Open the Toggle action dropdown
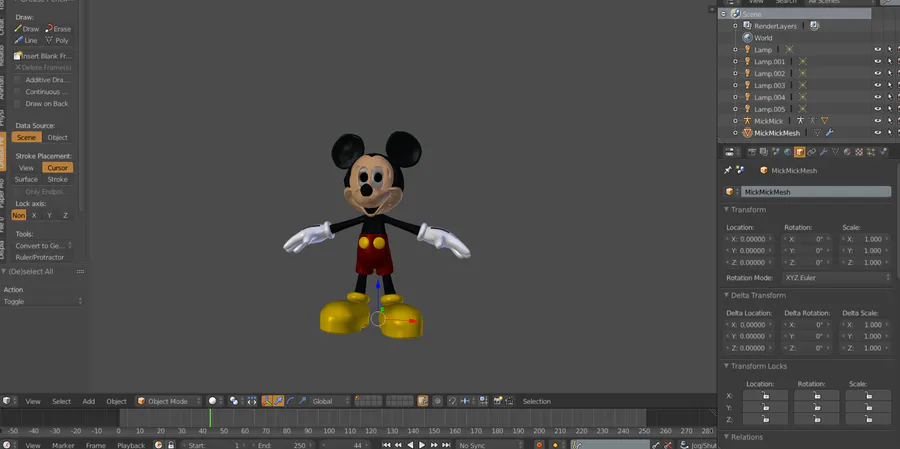The image size is (900, 449). point(42,301)
